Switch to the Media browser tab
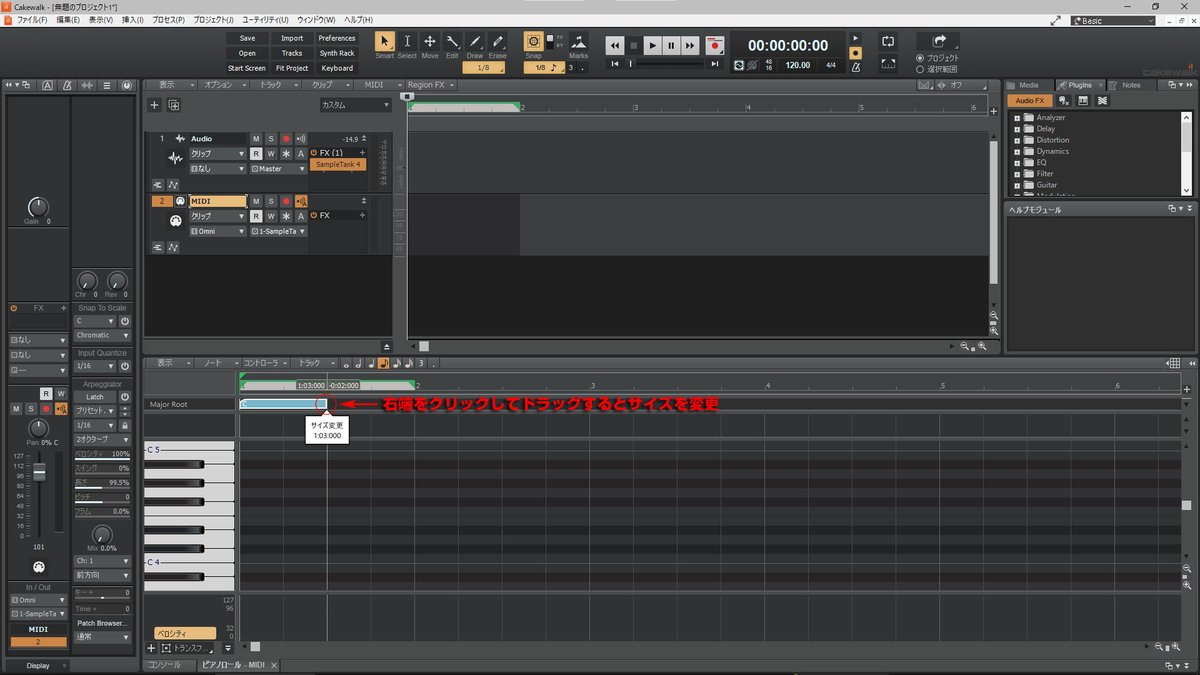The image size is (1200, 675). pyautogui.click(x=1028, y=85)
